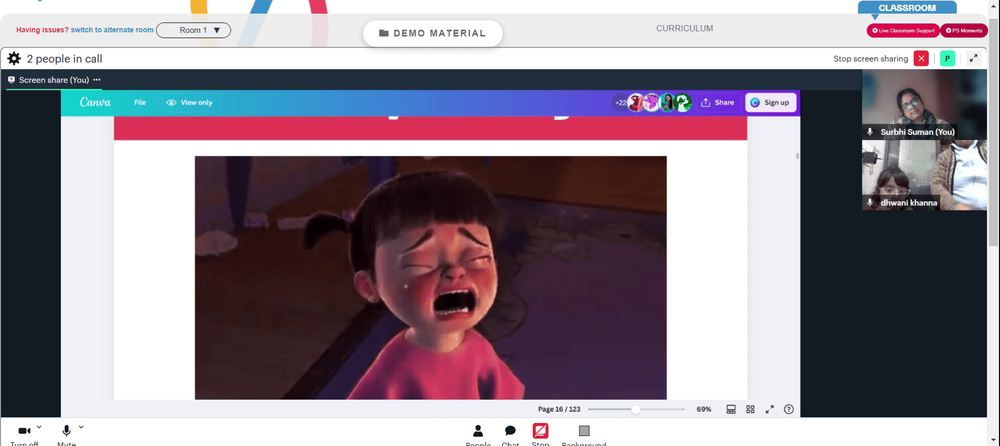This screenshot has width=1000, height=446.
Task: Click the Canva Share button
Action: click(x=717, y=102)
